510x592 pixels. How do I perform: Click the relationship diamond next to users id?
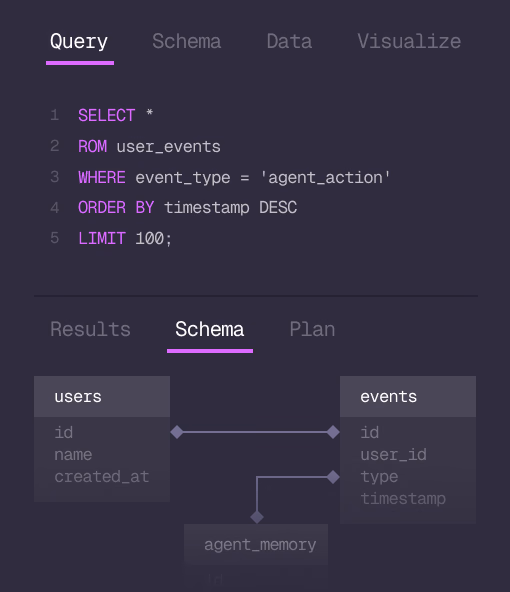177,432
